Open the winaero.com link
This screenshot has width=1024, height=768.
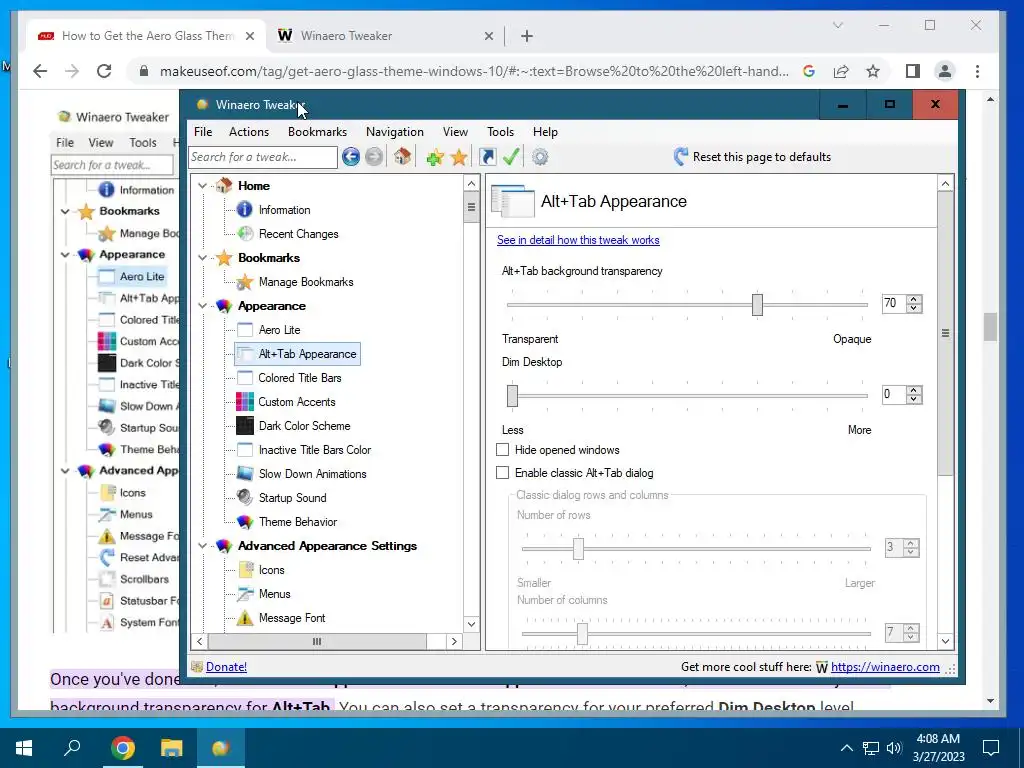pyautogui.click(x=885, y=667)
